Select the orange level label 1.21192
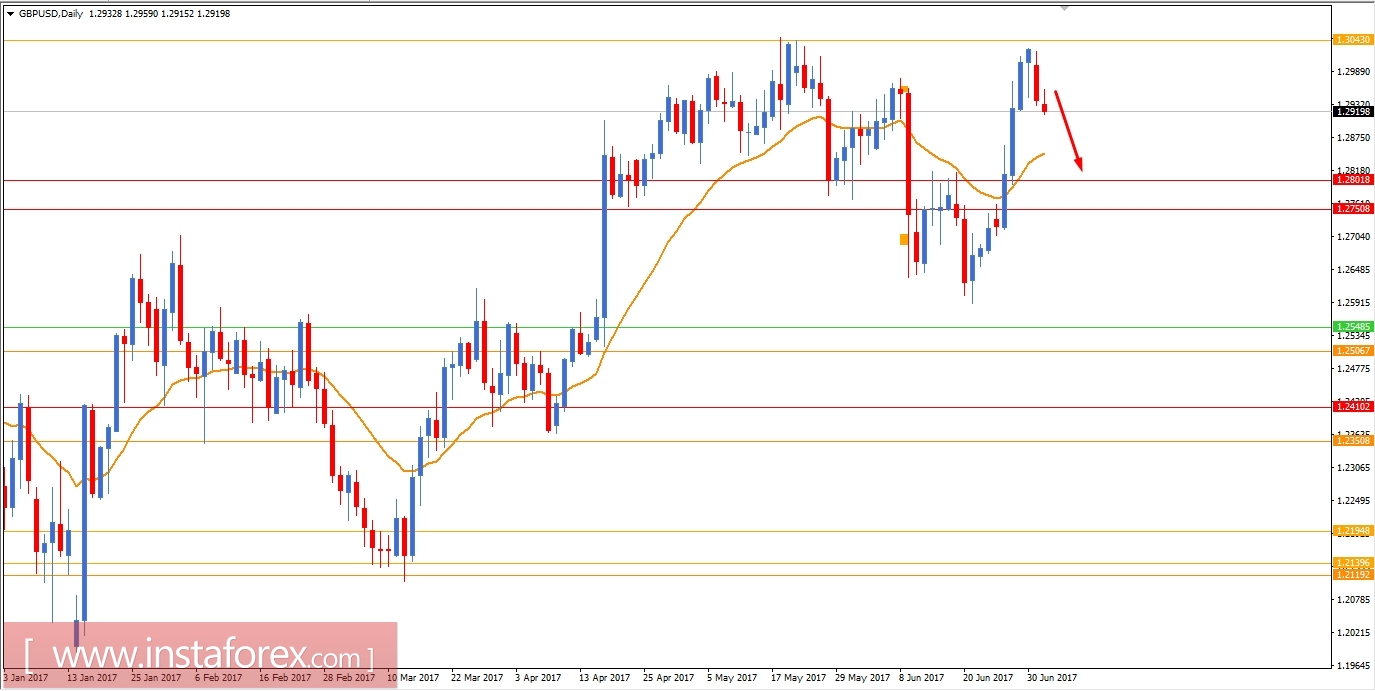Screen dimensions: 1375x691 [x=1353, y=574]
